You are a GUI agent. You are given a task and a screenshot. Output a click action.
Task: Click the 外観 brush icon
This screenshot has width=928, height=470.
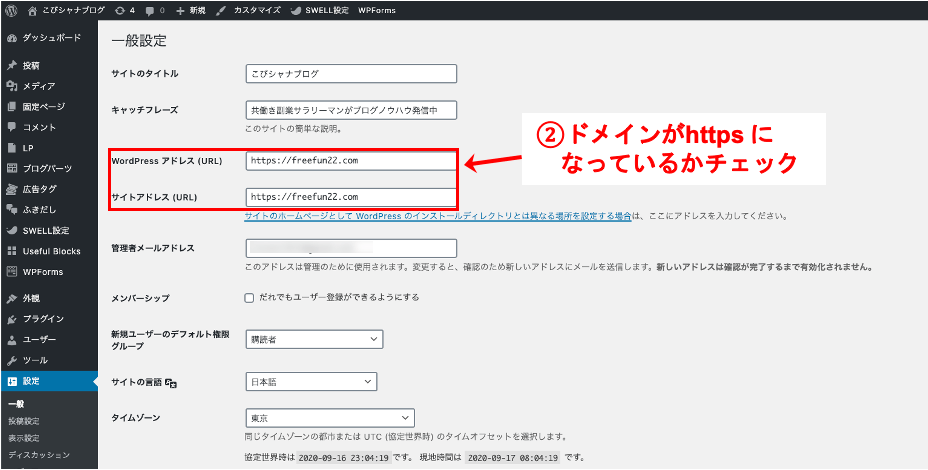[x=11, y=298]
